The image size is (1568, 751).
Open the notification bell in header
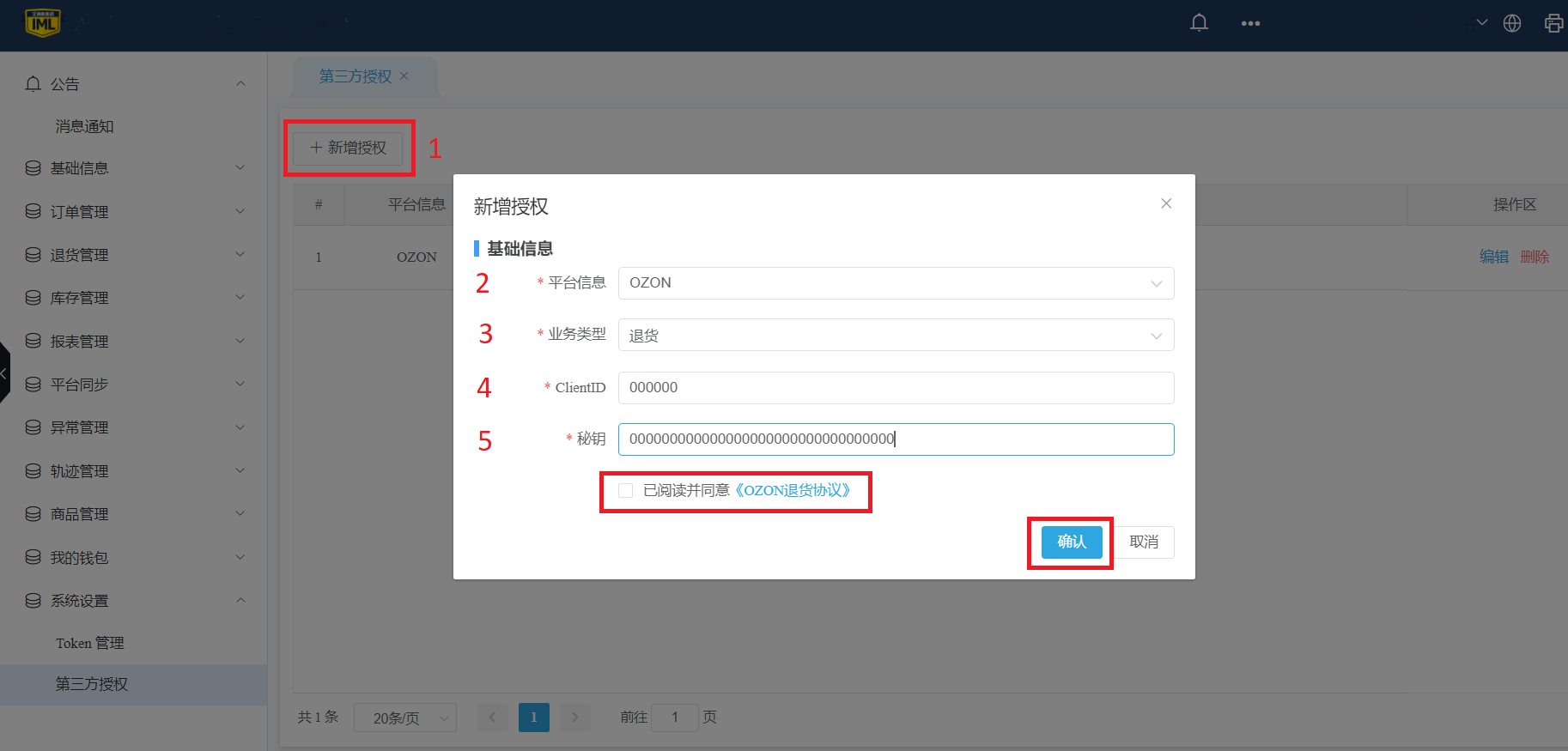click(x=1200, y=23)
